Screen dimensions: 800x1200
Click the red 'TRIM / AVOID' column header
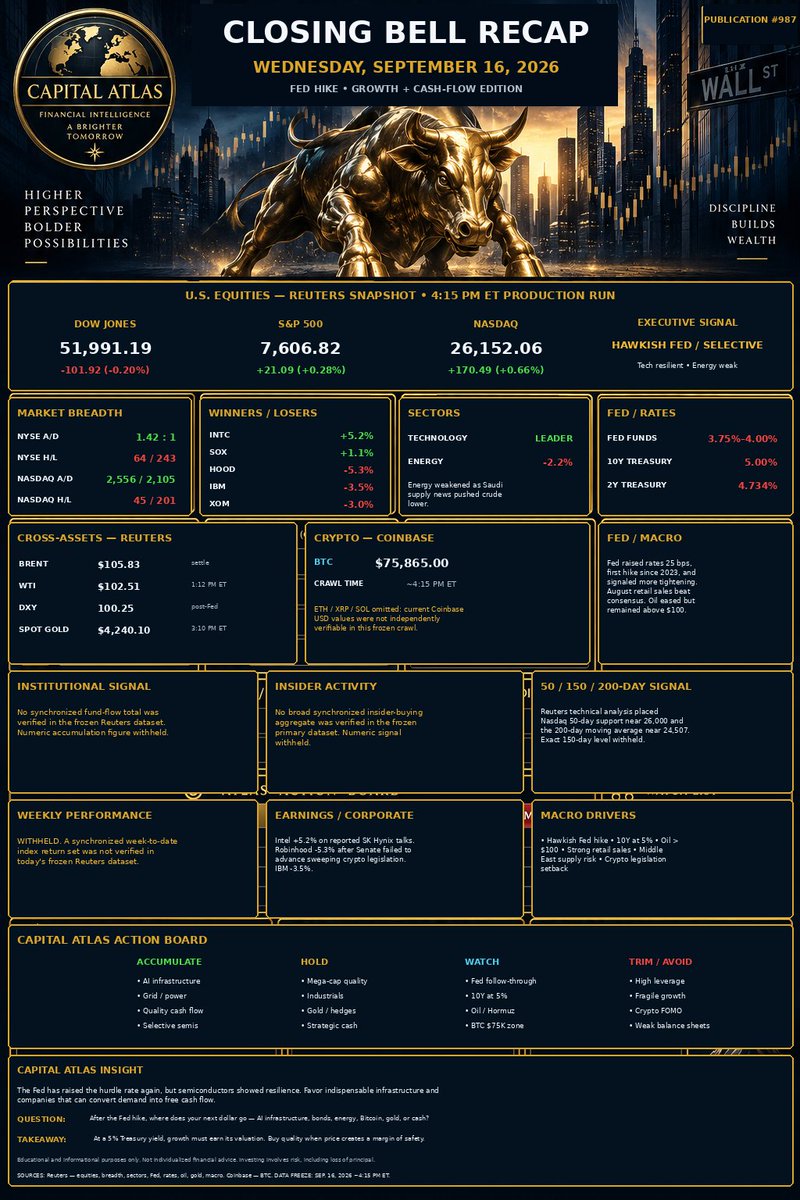coord(660,962)
